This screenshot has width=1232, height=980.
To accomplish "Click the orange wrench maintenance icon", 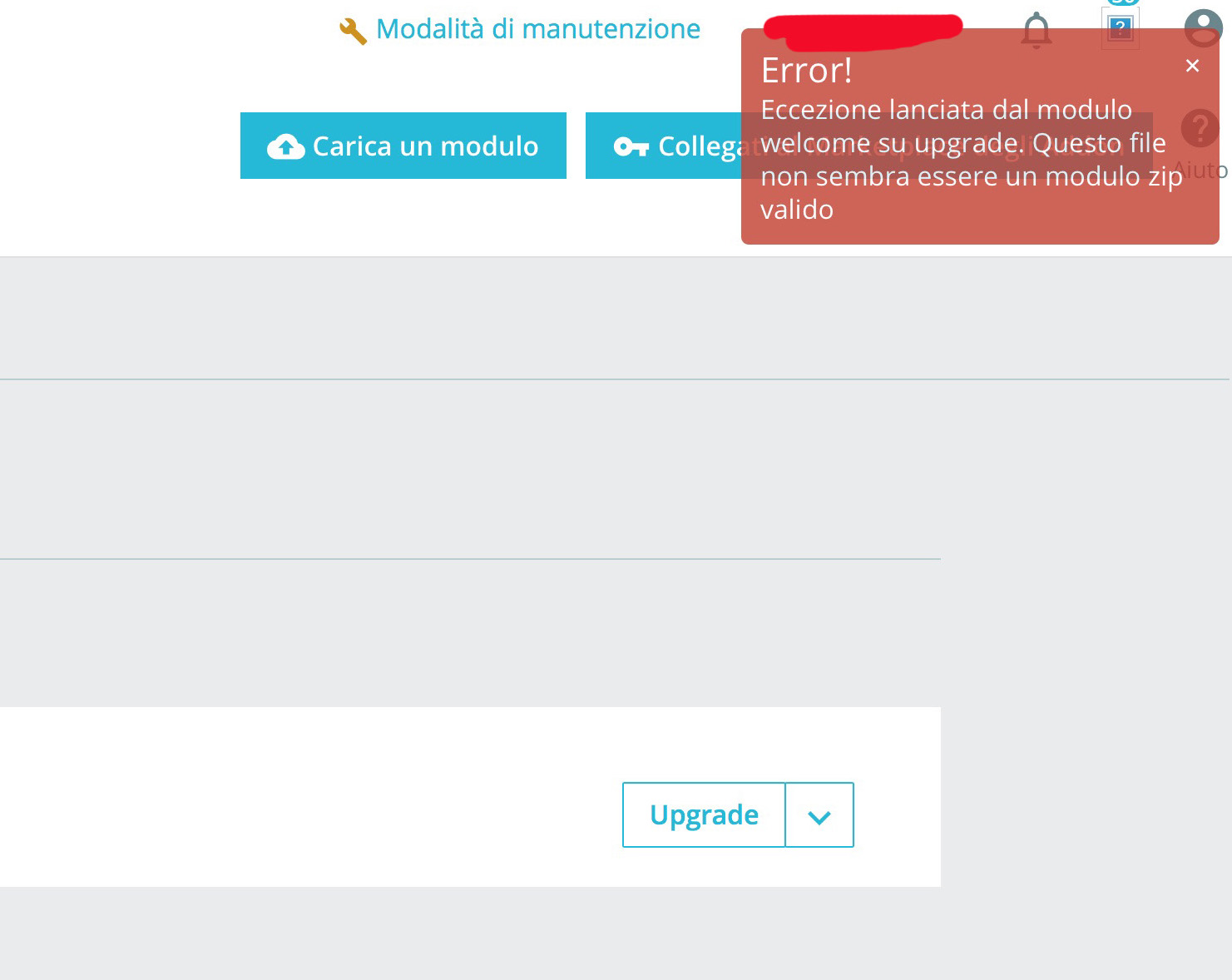I will point(353,32).
